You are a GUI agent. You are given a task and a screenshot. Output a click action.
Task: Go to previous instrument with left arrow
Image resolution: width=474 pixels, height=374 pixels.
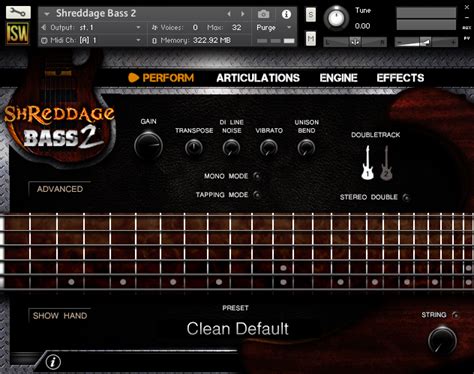(229, 14)
